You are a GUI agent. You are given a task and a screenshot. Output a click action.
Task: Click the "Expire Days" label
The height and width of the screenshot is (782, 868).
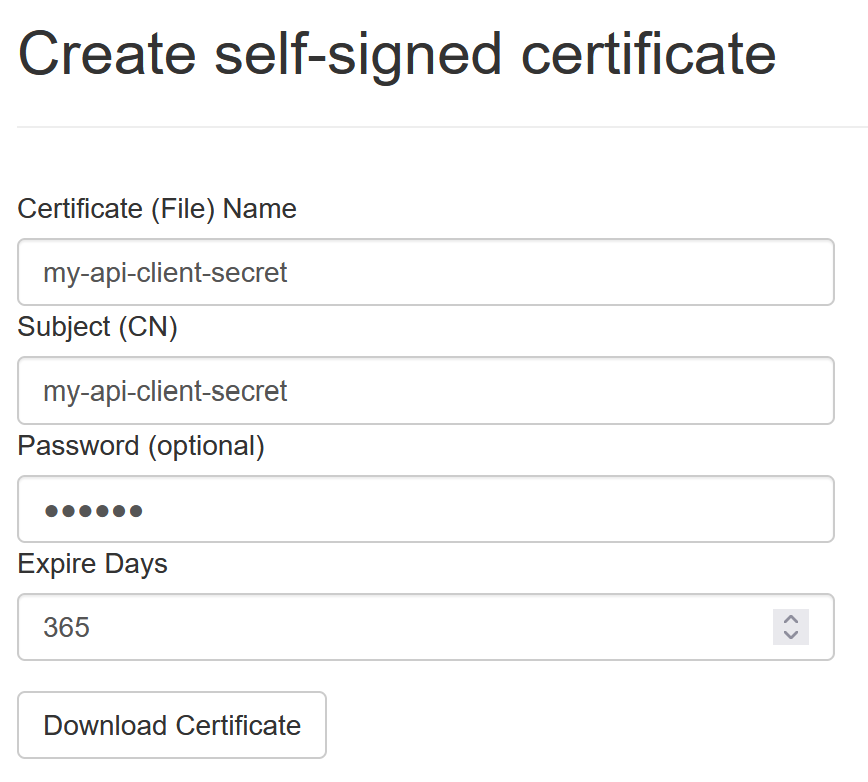click(92, 564)
